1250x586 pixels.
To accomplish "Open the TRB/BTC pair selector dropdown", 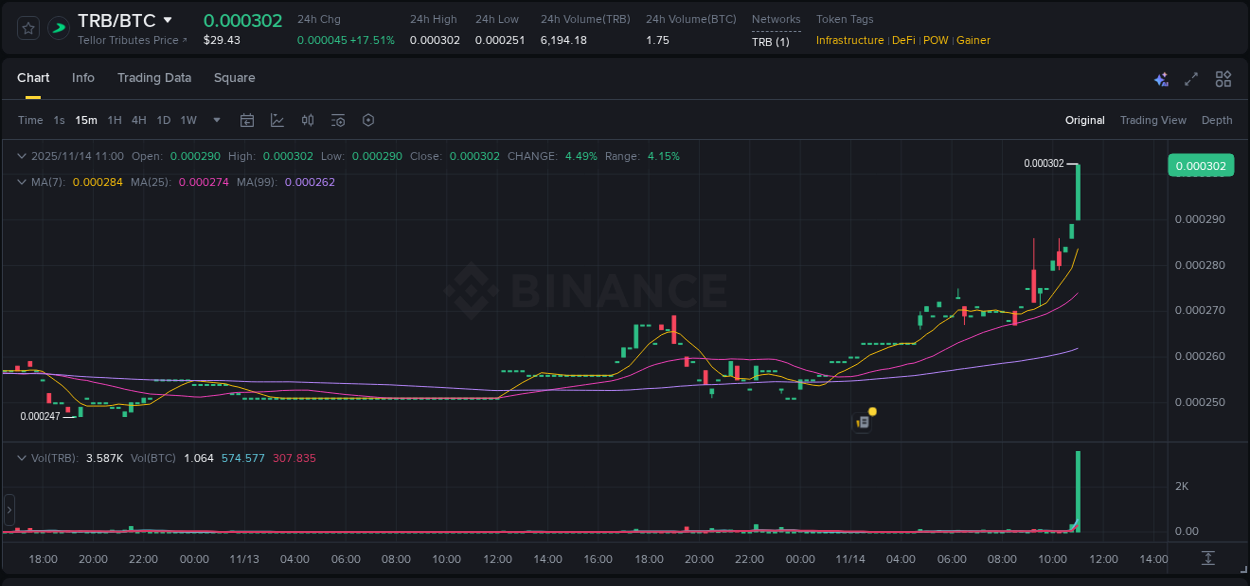I will coord(168,19).
